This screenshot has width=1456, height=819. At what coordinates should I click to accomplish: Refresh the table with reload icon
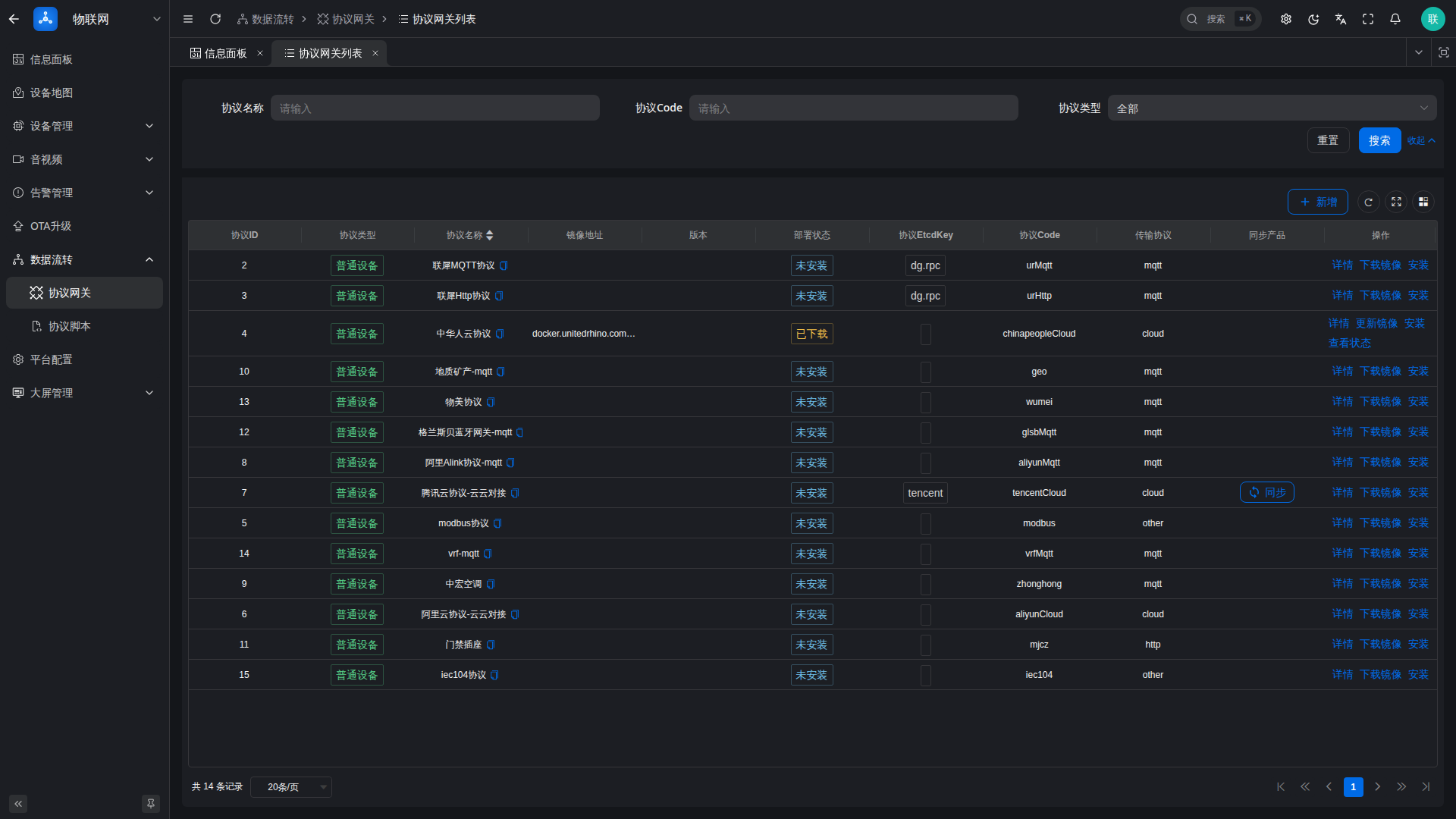(x=1368, y=202)
